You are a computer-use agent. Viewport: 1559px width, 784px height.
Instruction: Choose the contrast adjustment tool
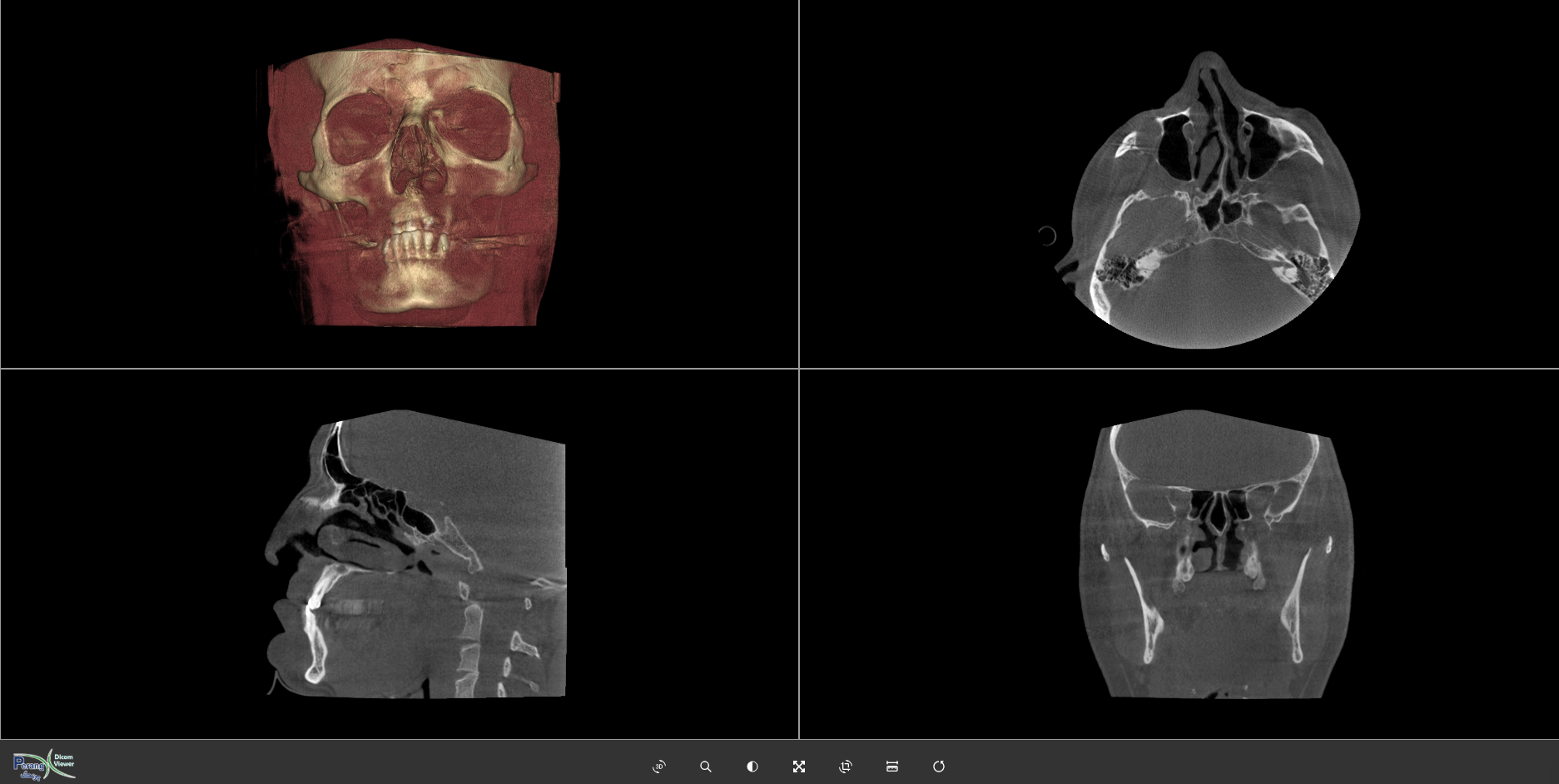[752, 767]
